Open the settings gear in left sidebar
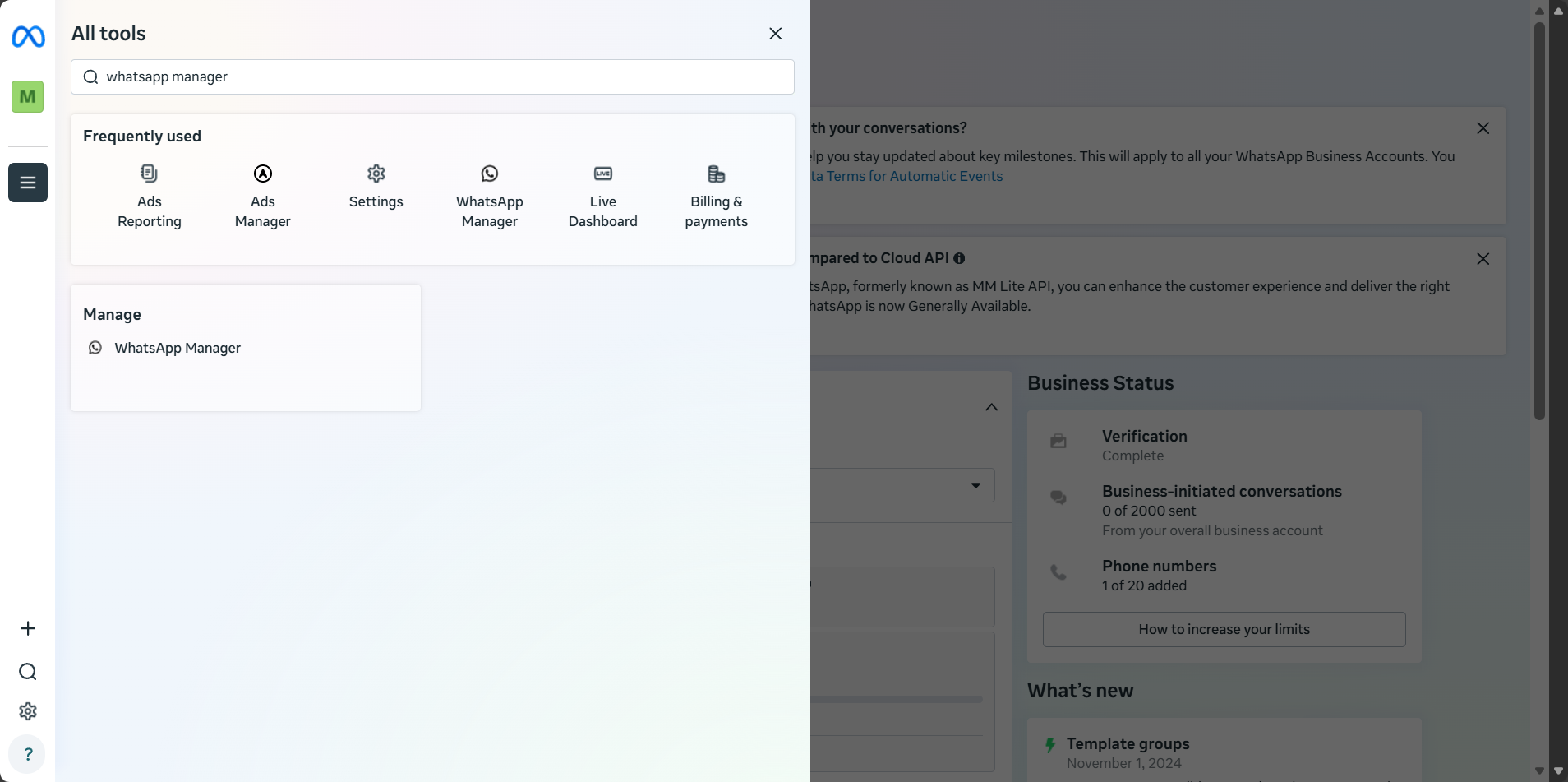This screenshot has width=1568, height=782. 28,711
